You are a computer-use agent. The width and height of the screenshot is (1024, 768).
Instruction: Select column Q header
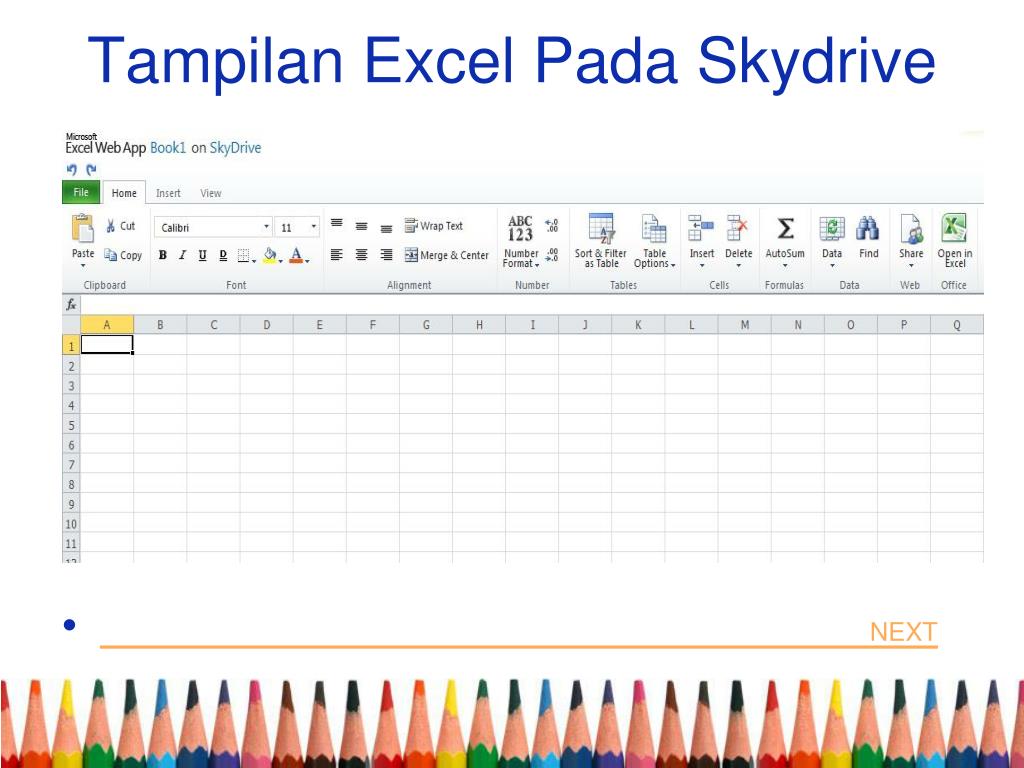point(957,325)
